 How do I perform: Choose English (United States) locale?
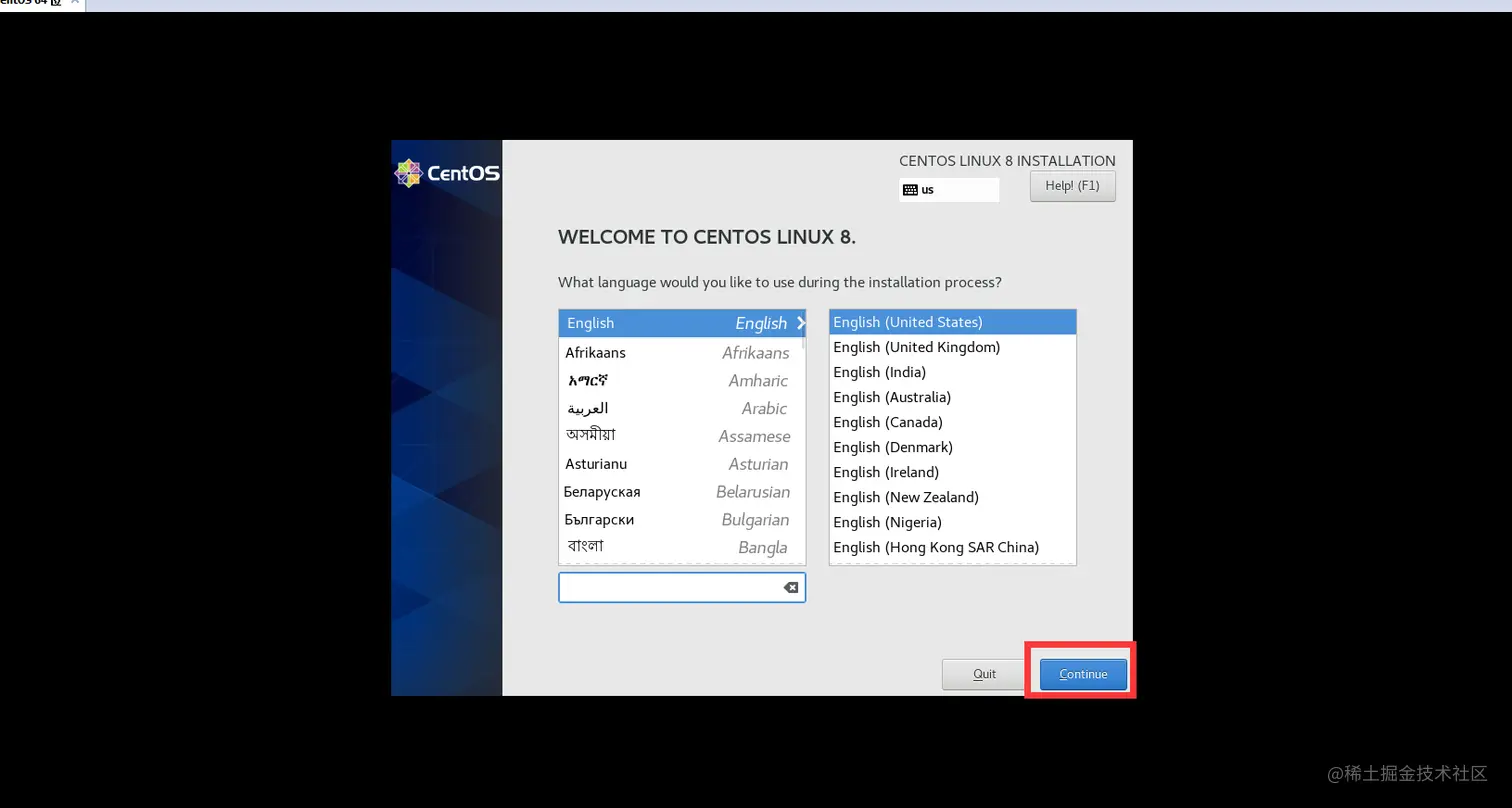point(952,322)
